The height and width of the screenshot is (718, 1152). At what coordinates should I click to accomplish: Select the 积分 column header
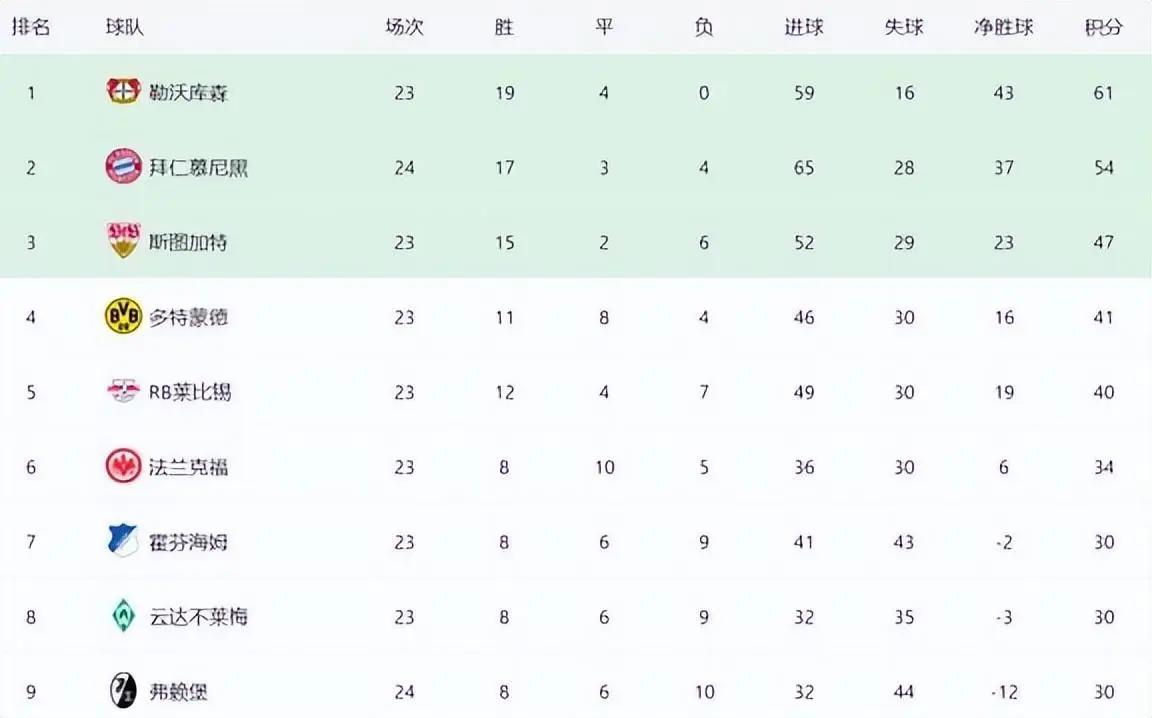(1104, 27)
